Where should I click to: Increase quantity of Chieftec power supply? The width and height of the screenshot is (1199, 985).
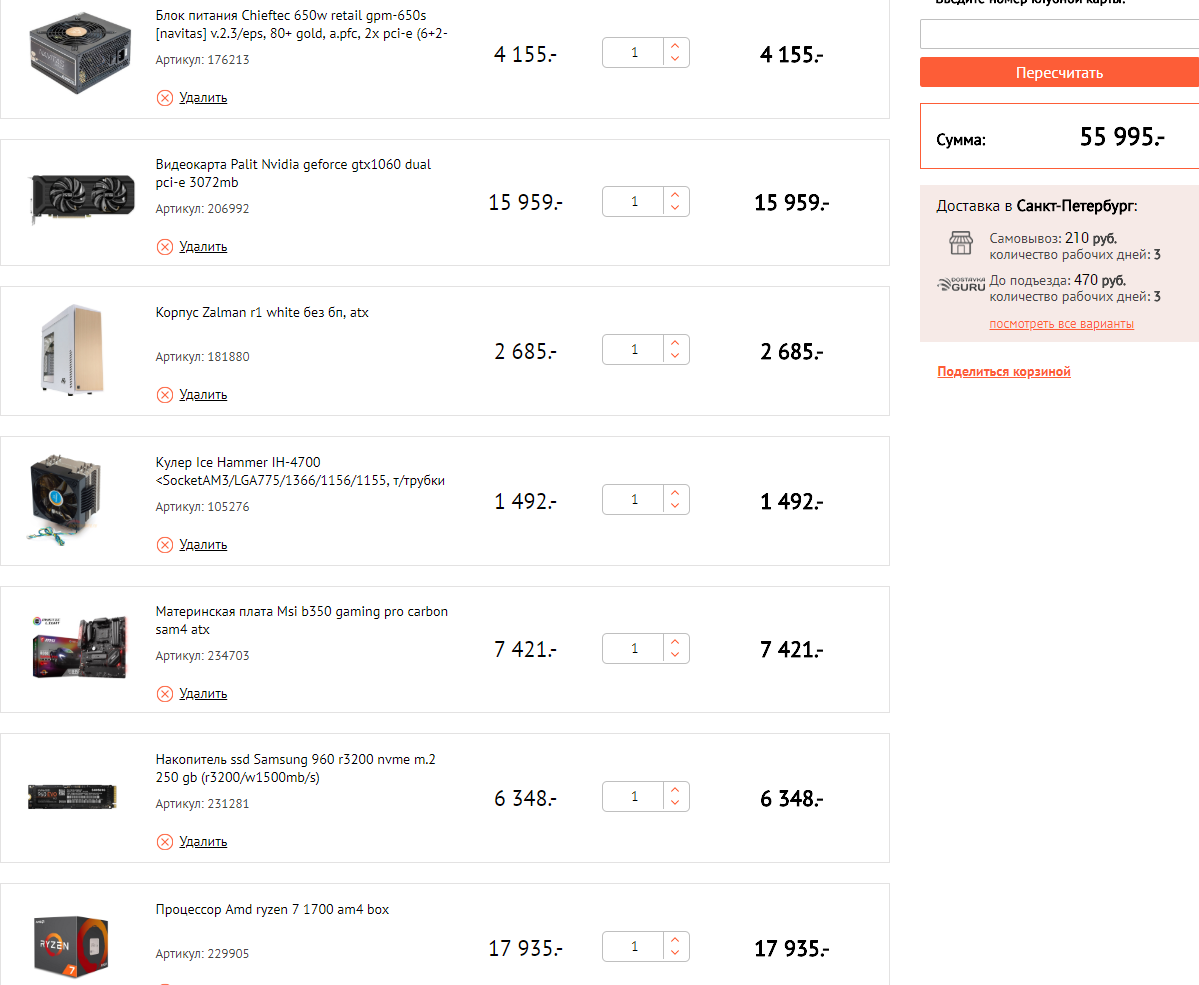point(675,46)
